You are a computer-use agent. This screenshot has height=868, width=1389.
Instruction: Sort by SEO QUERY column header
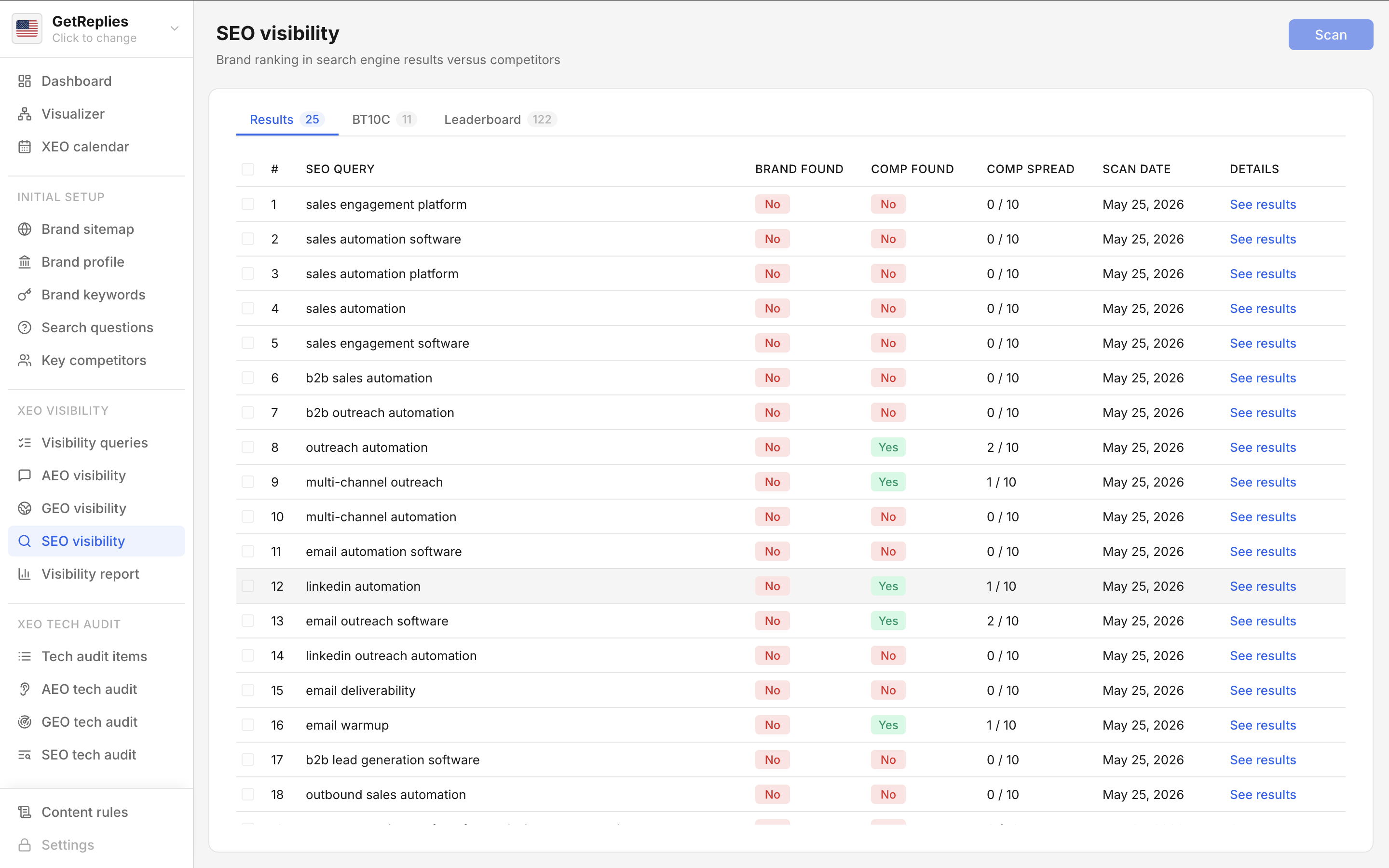pos(340,169)
